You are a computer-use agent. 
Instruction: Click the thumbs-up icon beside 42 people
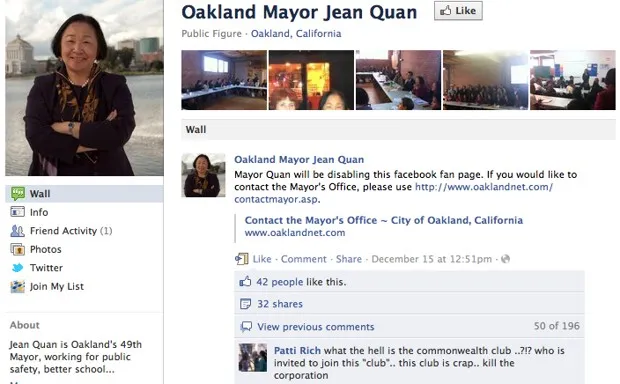point(245,282)
